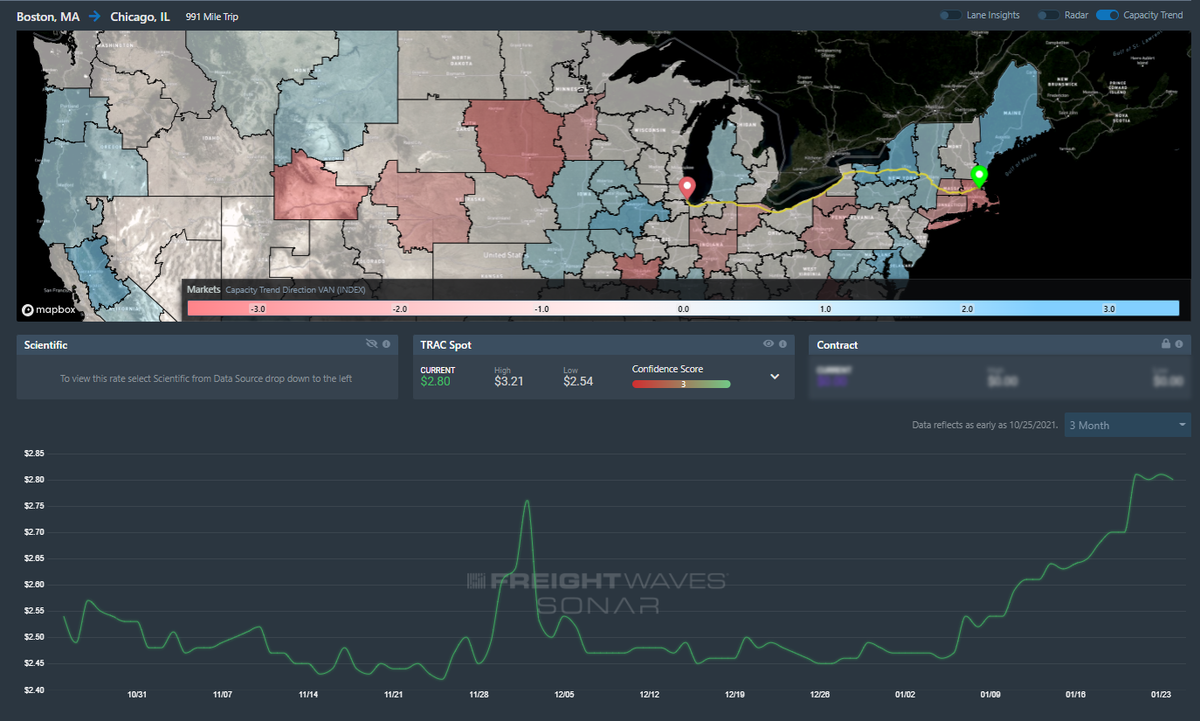Viewport: 1200px width, 721px height.
Task: Open info icon on Scientific panel
Action: click(386, 344)
